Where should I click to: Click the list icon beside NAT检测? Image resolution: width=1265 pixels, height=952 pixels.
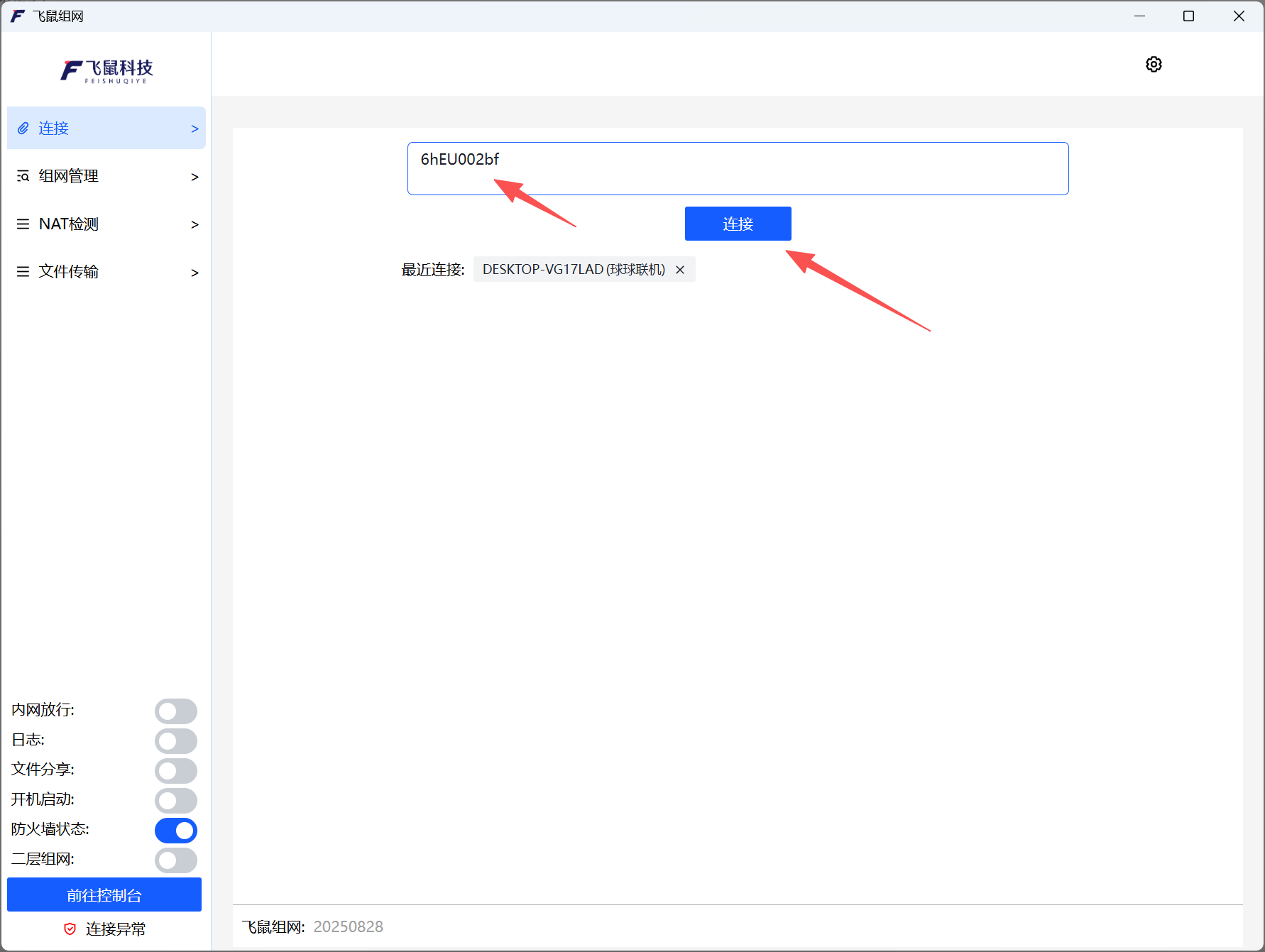point(23,224)
